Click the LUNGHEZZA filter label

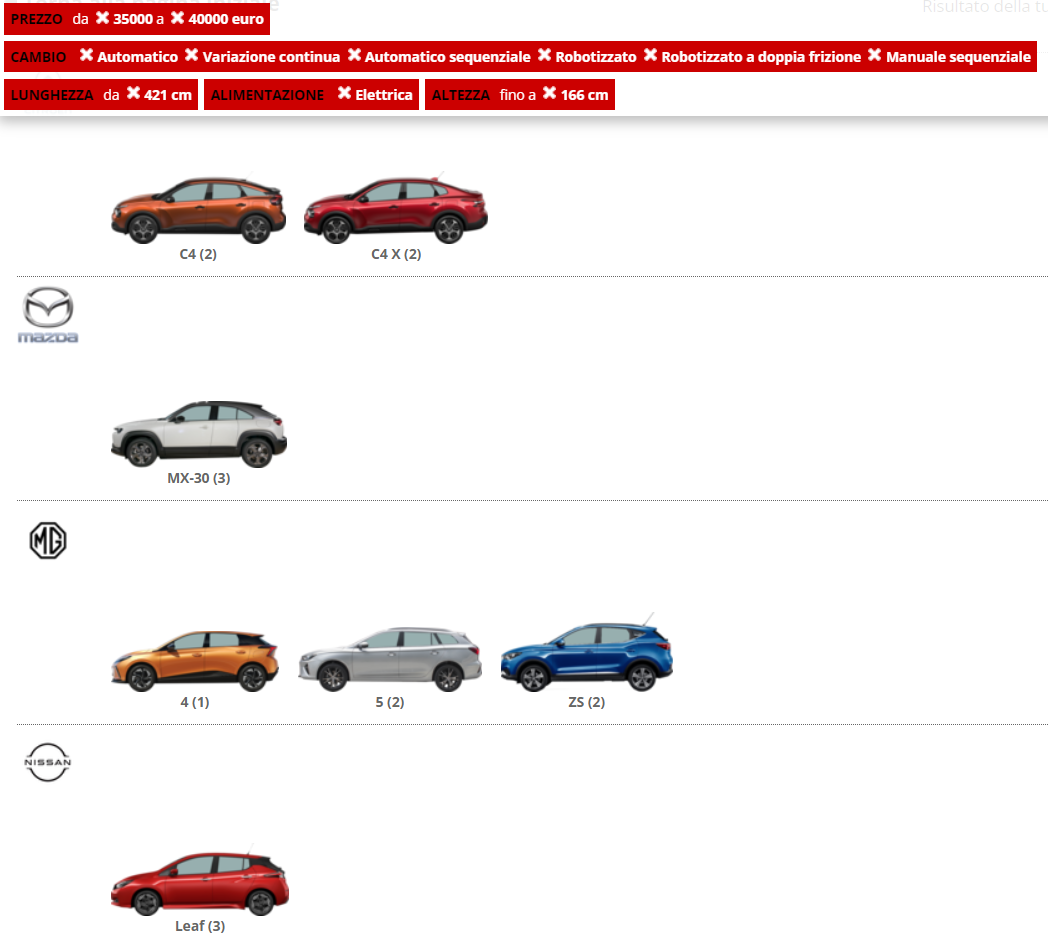pos(52,95)
